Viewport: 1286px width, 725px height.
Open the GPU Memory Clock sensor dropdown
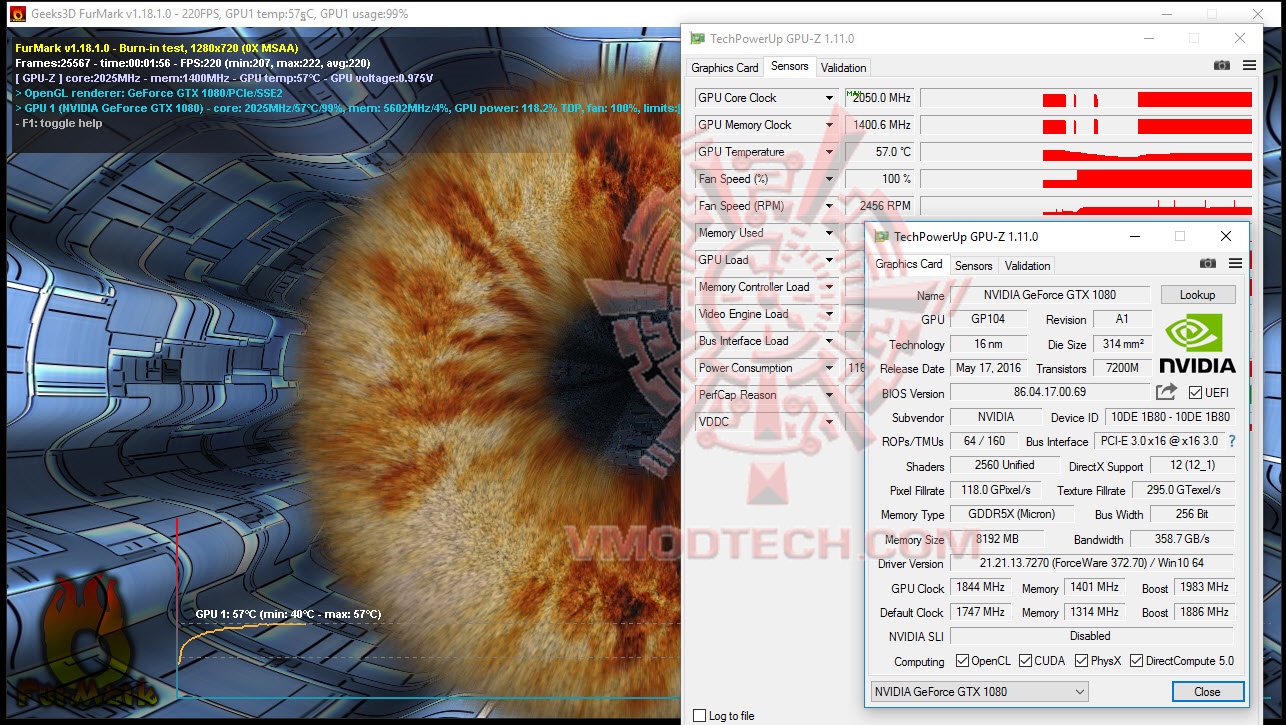tap(829, 125)
